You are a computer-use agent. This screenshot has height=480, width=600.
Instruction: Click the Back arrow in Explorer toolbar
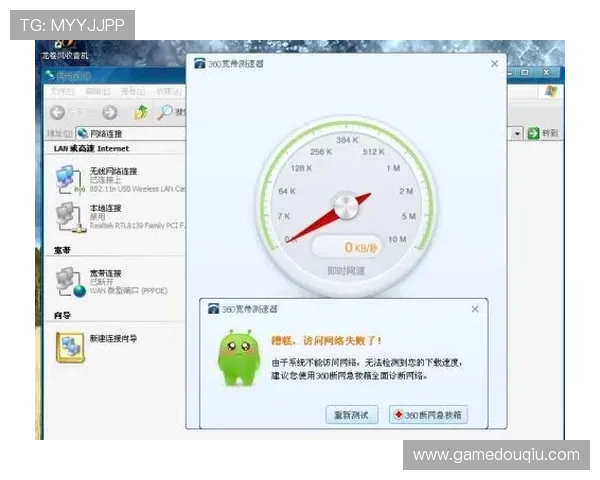(x=58, y=112)
